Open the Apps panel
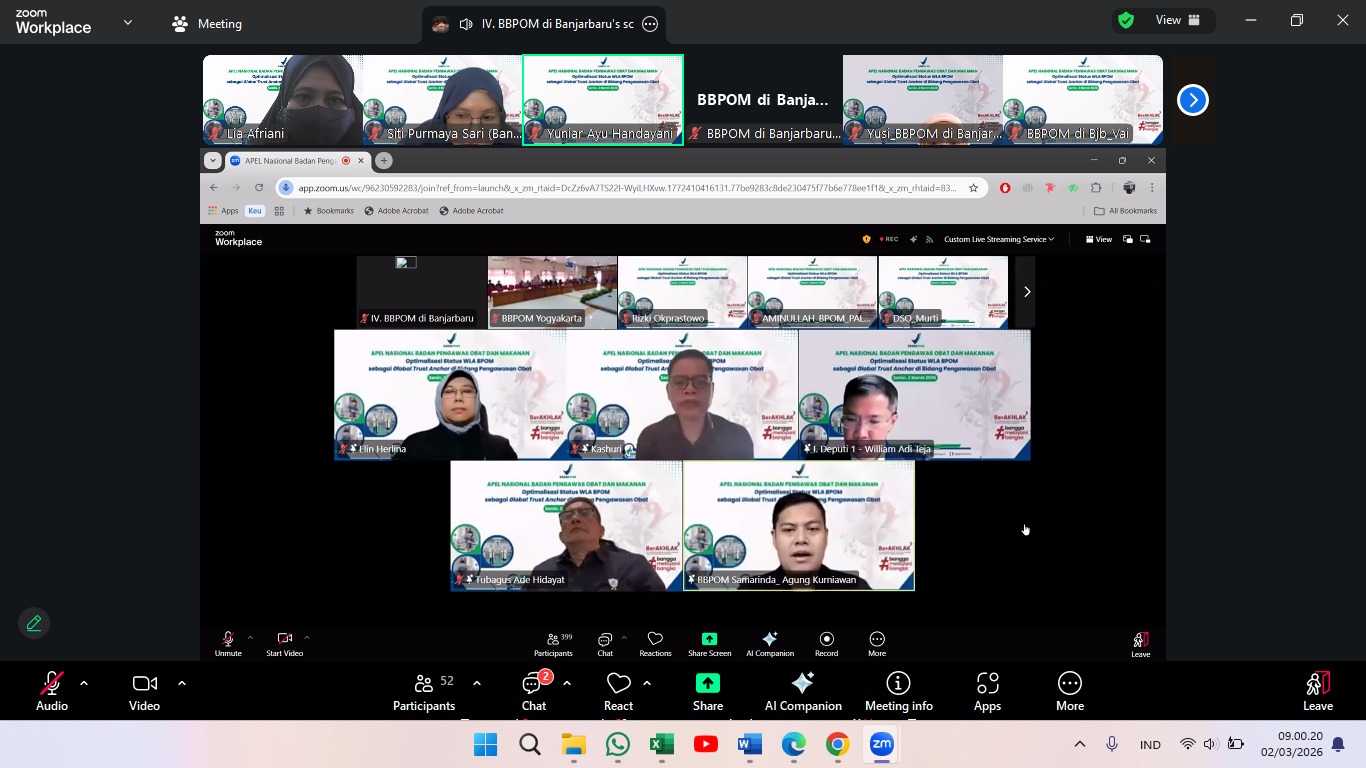This screenshot has width=1366, height=768. 987,692
